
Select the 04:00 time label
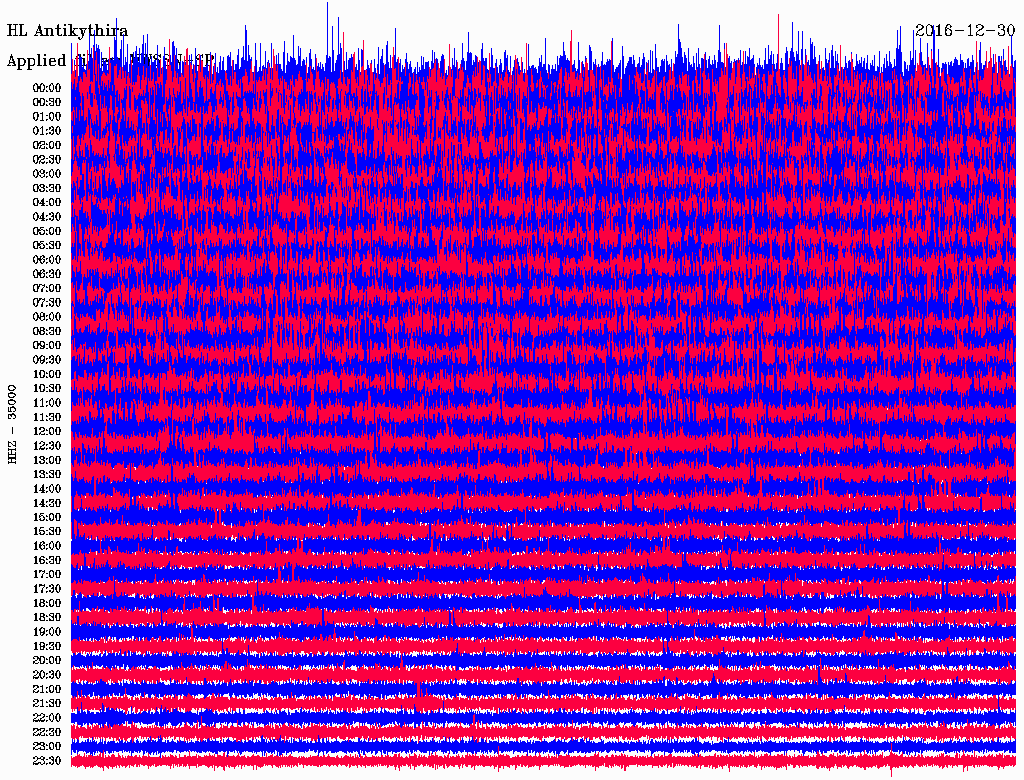click(46, 203)
